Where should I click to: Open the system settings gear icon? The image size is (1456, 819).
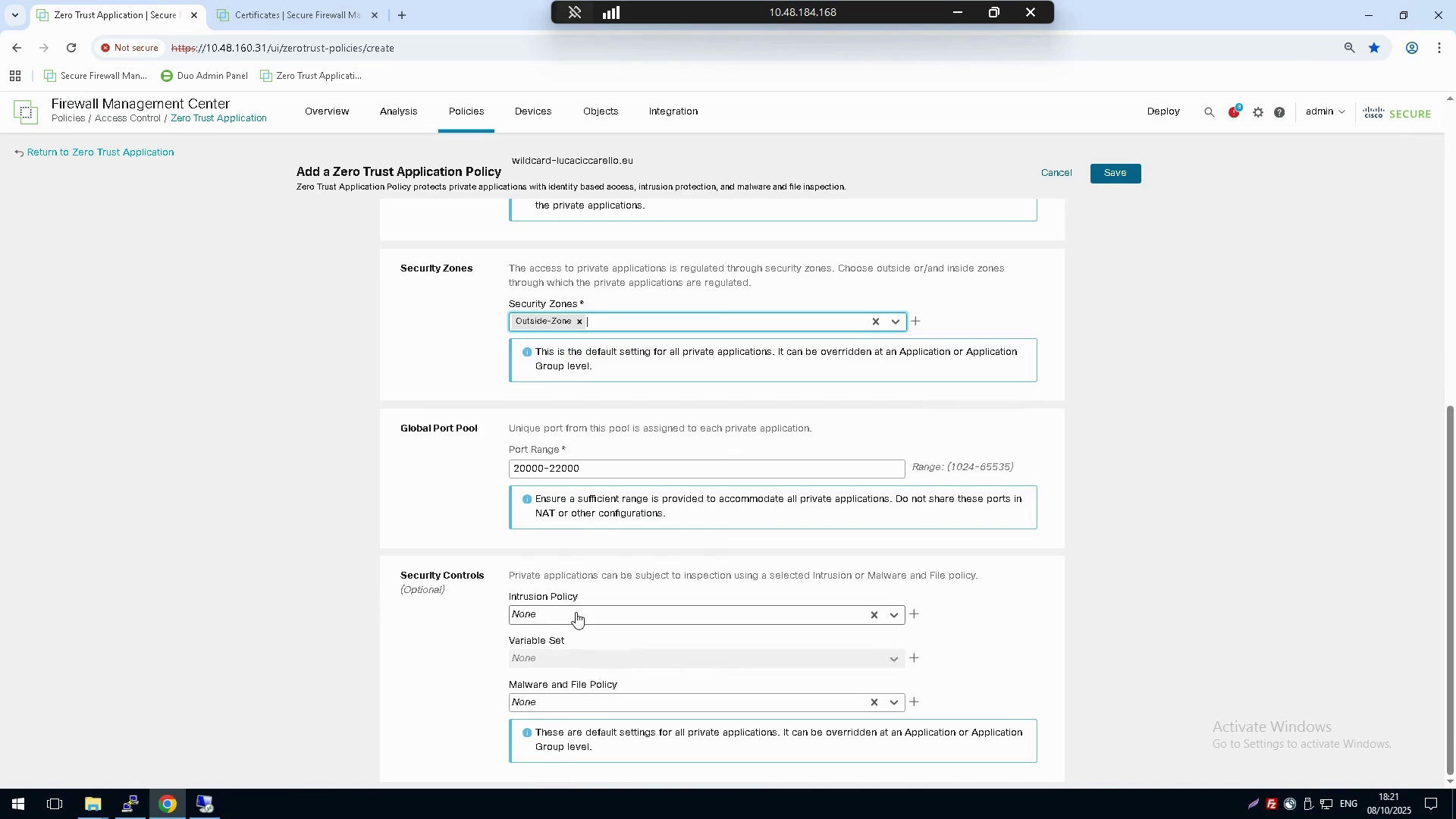[x=1258, y=112]
